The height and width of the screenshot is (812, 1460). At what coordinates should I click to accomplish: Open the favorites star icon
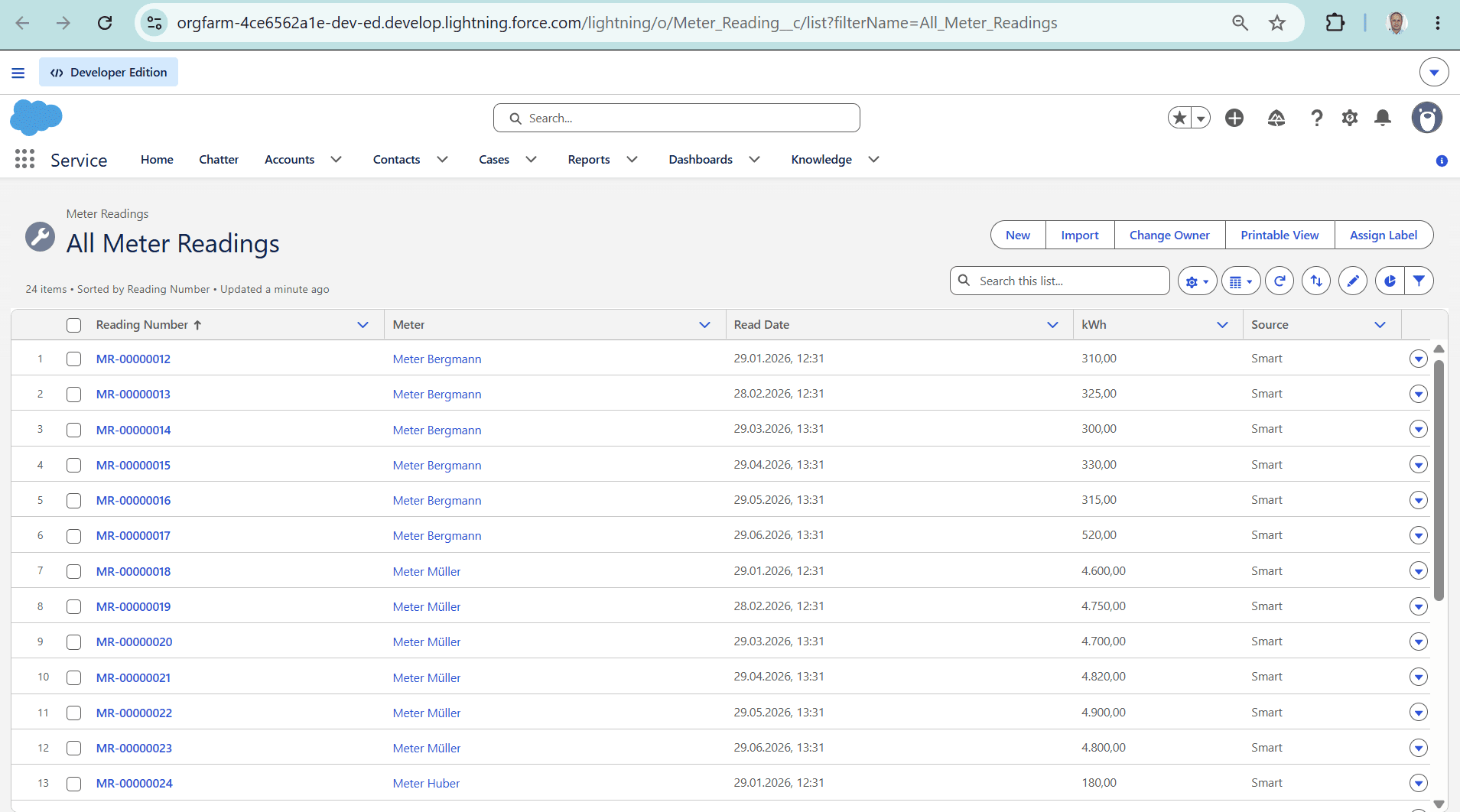(1180, 118)
